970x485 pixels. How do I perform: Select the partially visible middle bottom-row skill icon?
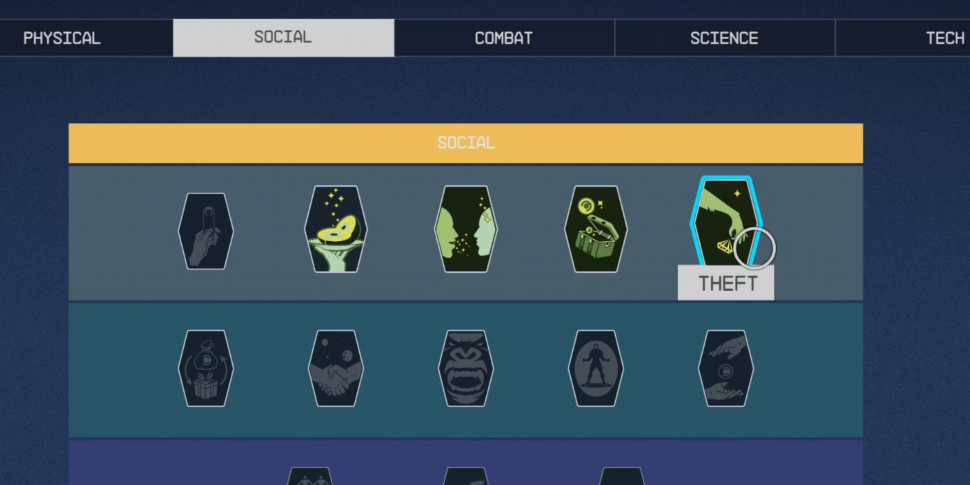466,476
